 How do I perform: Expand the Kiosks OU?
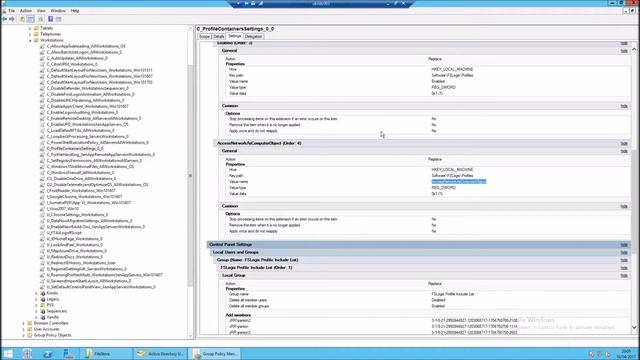pyautogui.click(x=36, y=293)
